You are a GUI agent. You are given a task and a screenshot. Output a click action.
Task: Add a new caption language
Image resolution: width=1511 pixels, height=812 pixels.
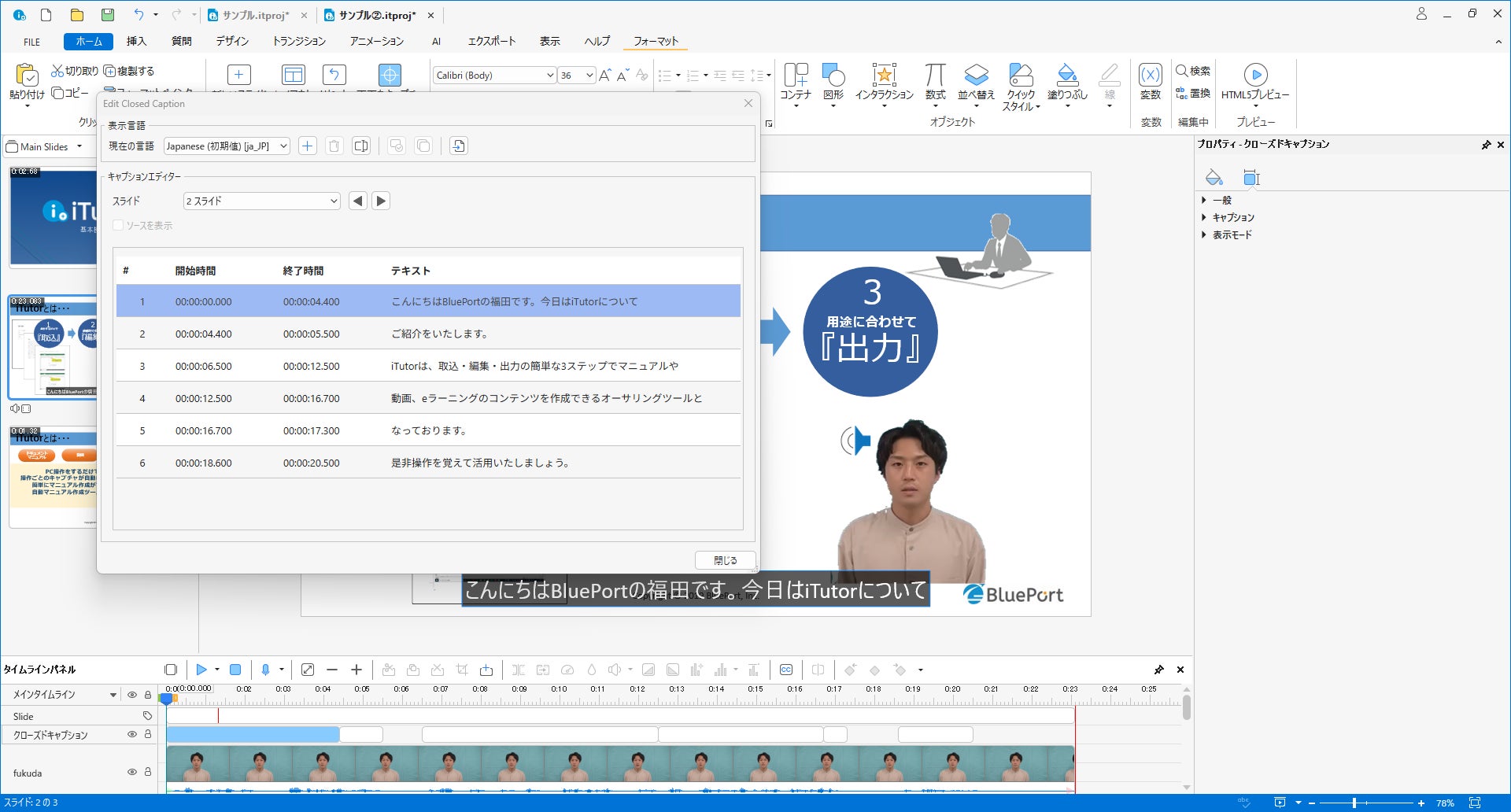[308, 146]
